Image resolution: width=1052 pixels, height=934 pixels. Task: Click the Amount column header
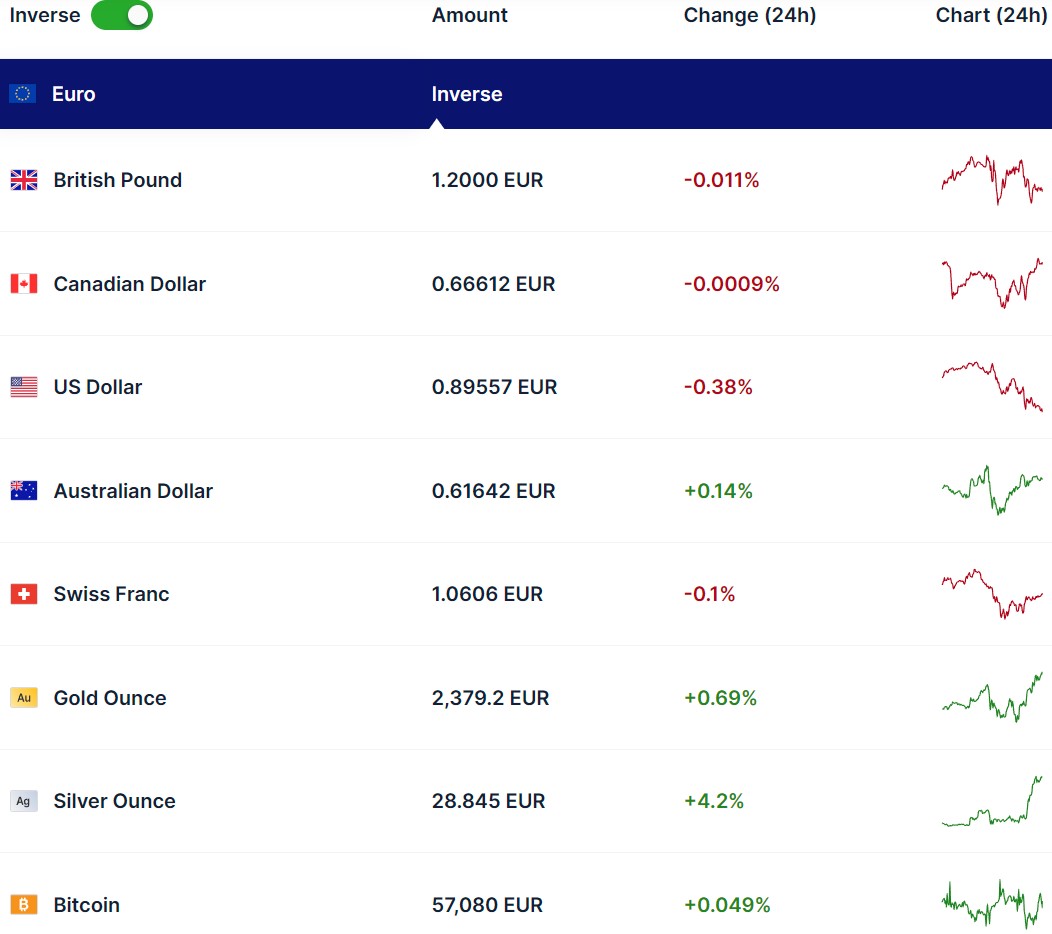469,15
